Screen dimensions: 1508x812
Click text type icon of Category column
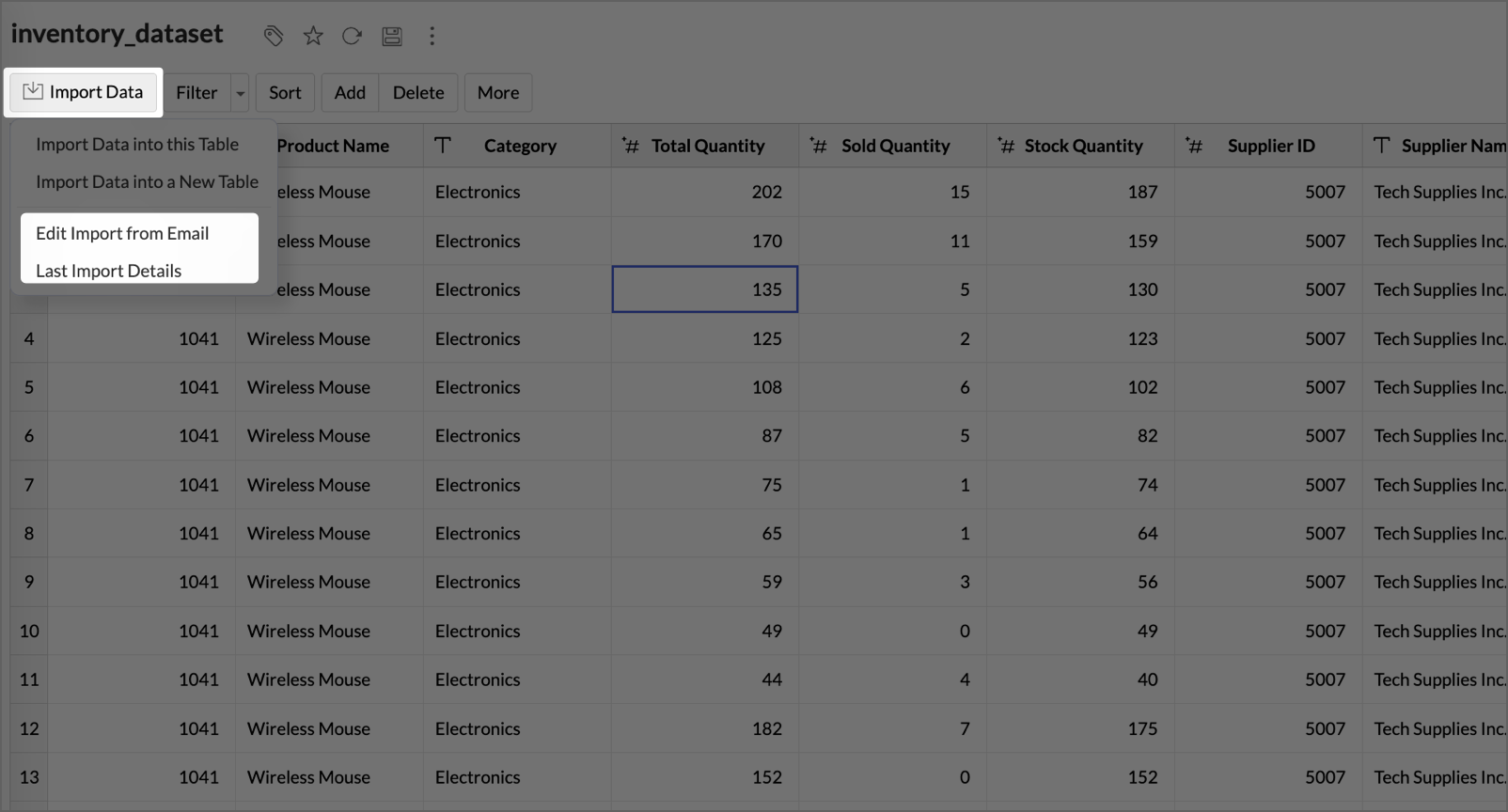[x=443, y=145]
